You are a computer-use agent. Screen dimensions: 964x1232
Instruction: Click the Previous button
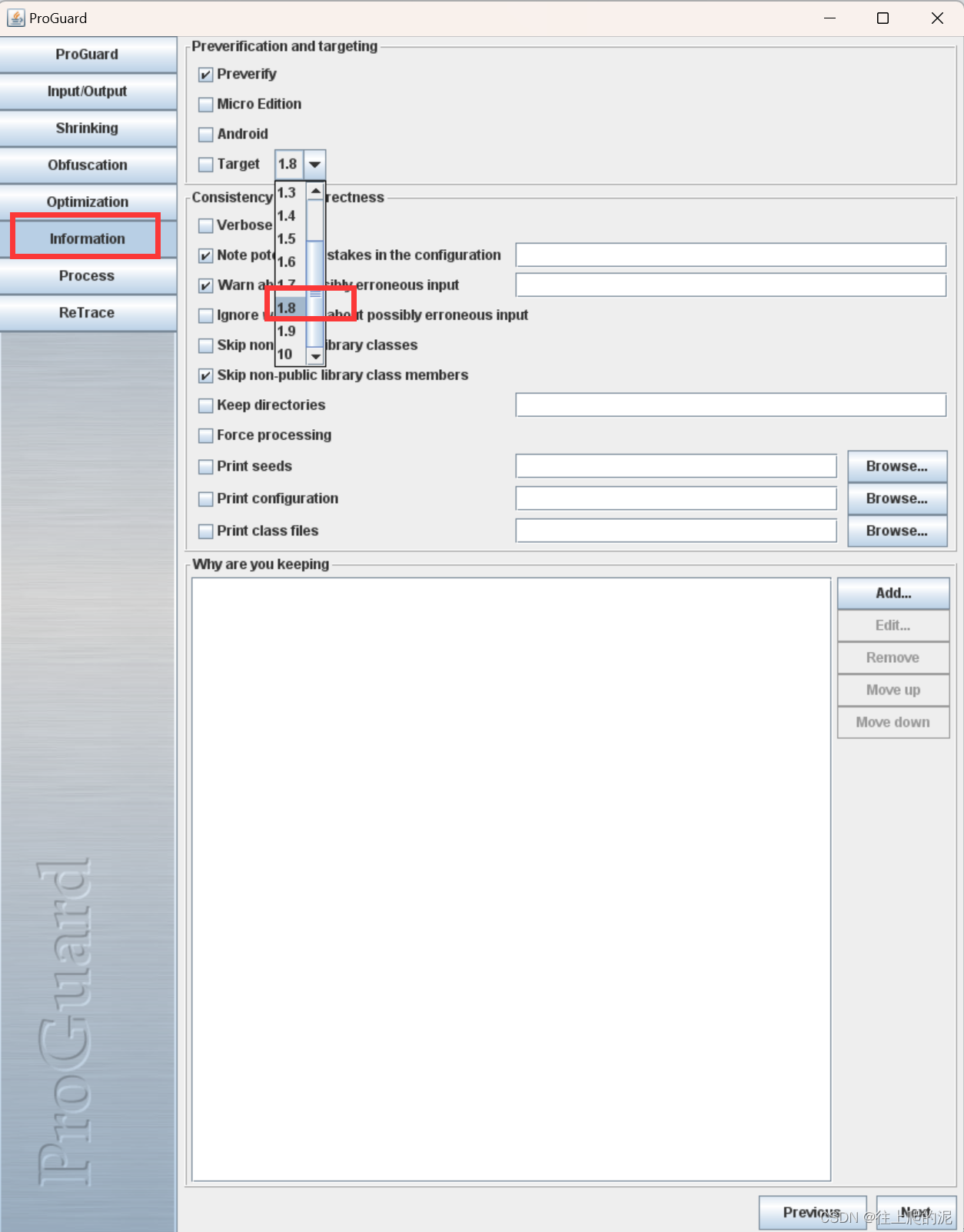coord(813,1213)
